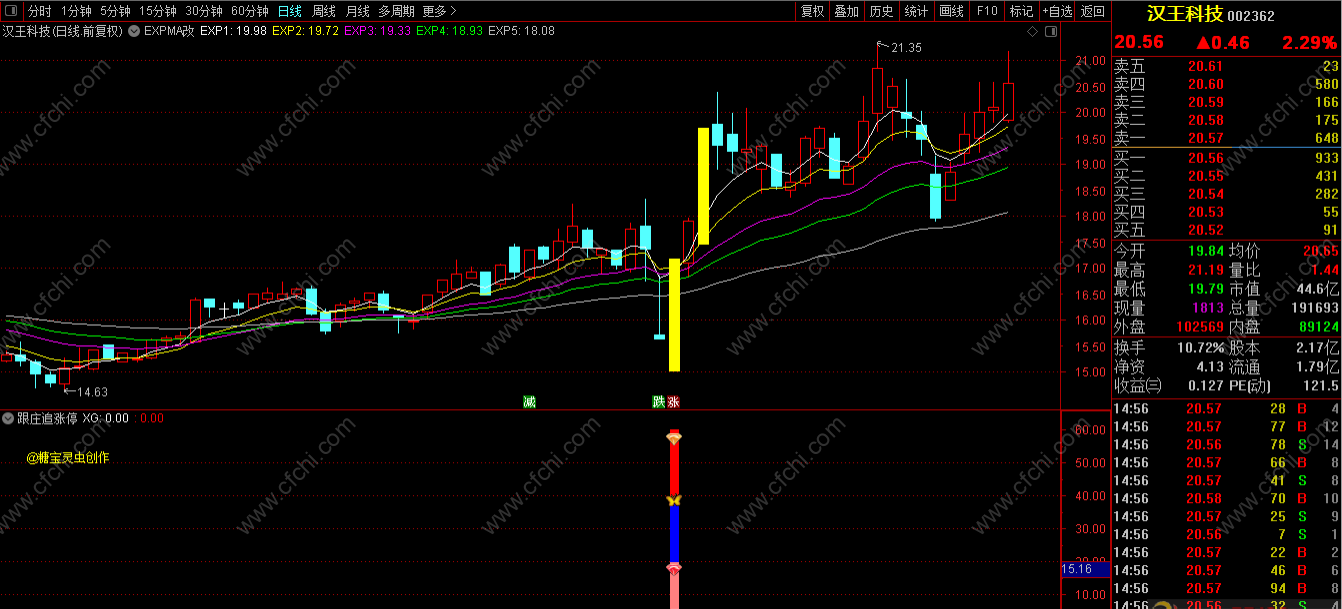The image size is (1342, 609).
Task: Activate the 画线 drawing tool button
Action: pyautogui.click(x=951, y=11)
